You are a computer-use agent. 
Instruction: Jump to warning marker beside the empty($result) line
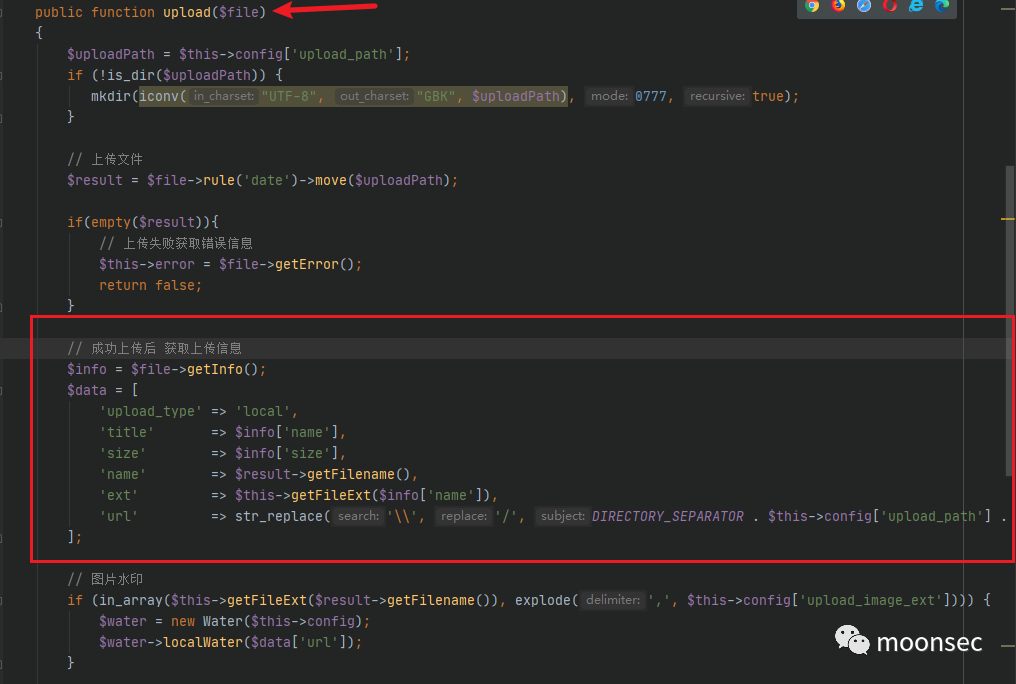pyautogui.click(x=1008, y=219)
